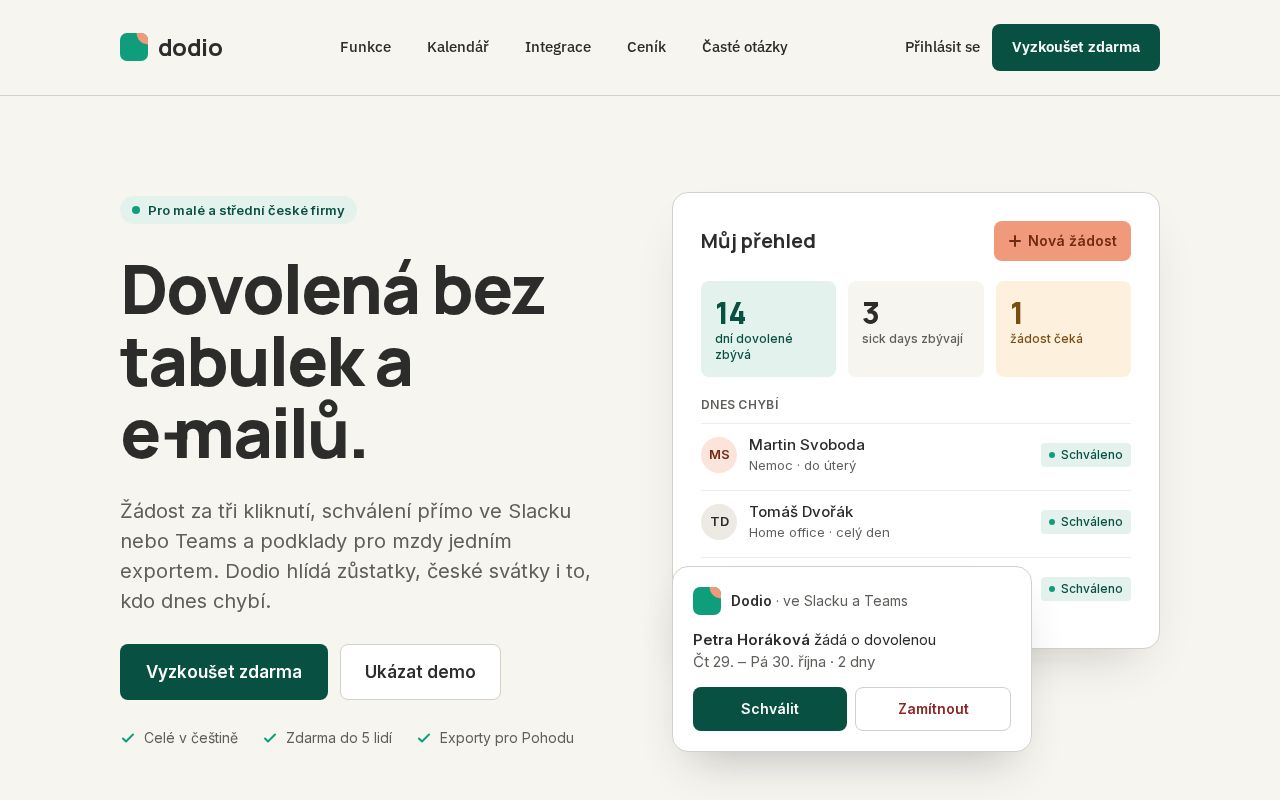Click the checkmark icon beside Exporty pro Pohodu
1280x800 pixels.
[x=424, y=738]
